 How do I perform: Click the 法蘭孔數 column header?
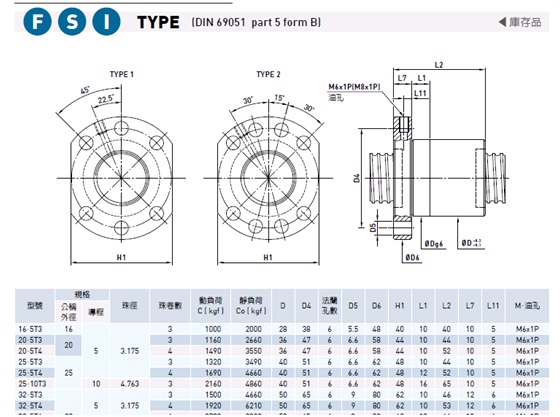pyautogui.click(x=329, y=306)
